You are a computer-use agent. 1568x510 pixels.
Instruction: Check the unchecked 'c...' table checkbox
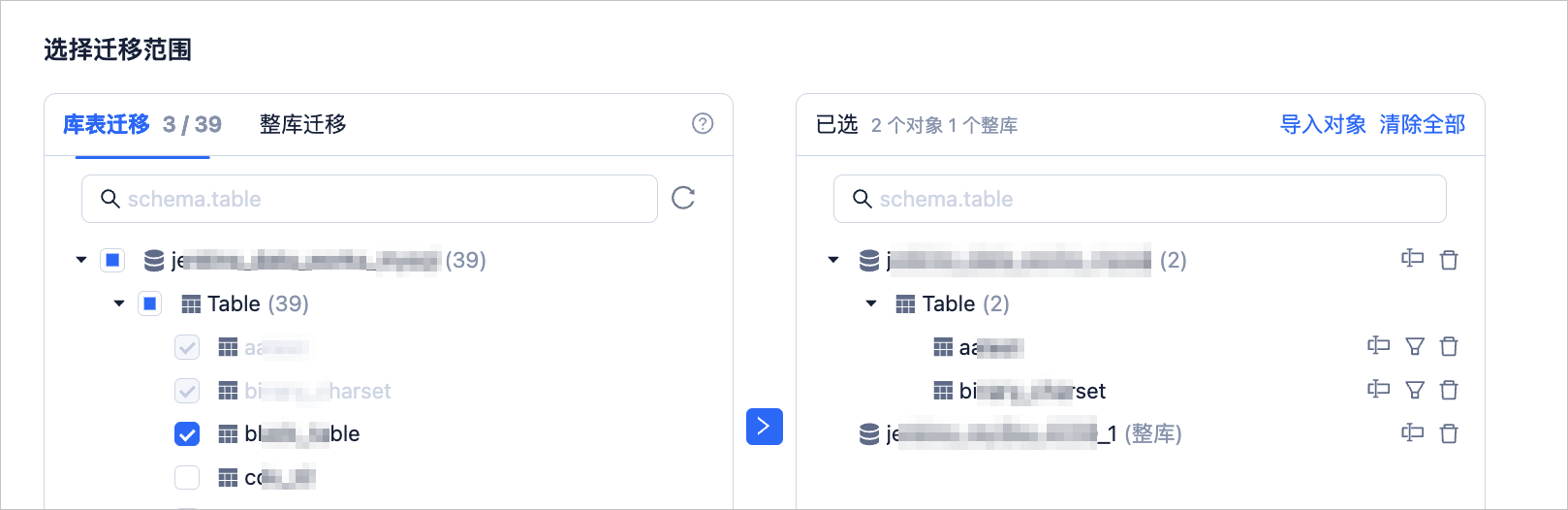point(187,477)
